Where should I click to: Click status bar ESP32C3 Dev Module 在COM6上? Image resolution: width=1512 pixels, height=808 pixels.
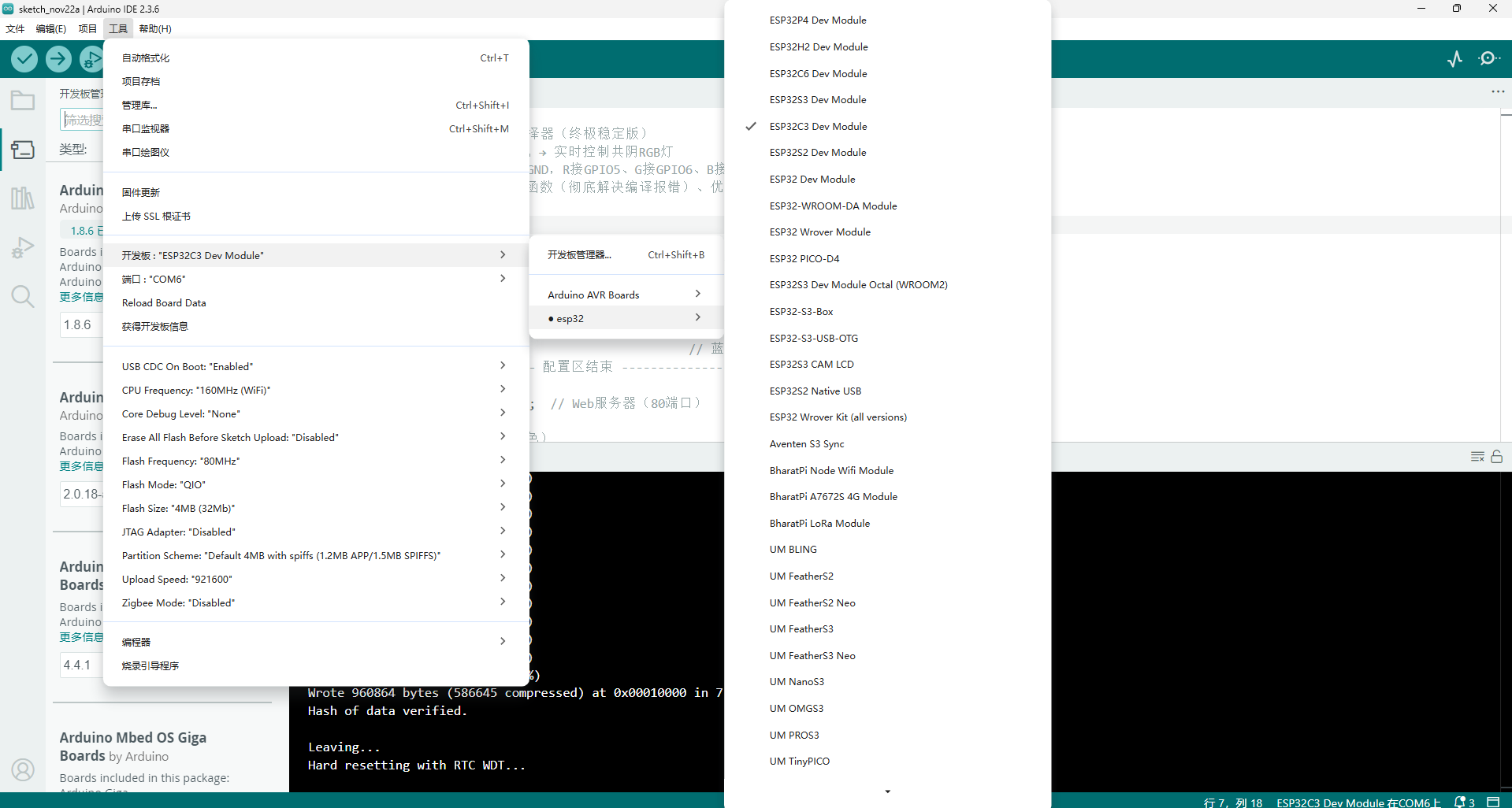coord(1358,802)
